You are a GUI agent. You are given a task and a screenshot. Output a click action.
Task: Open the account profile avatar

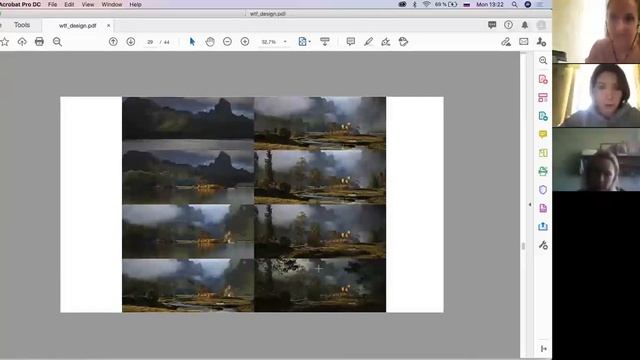tap(541, 25)
